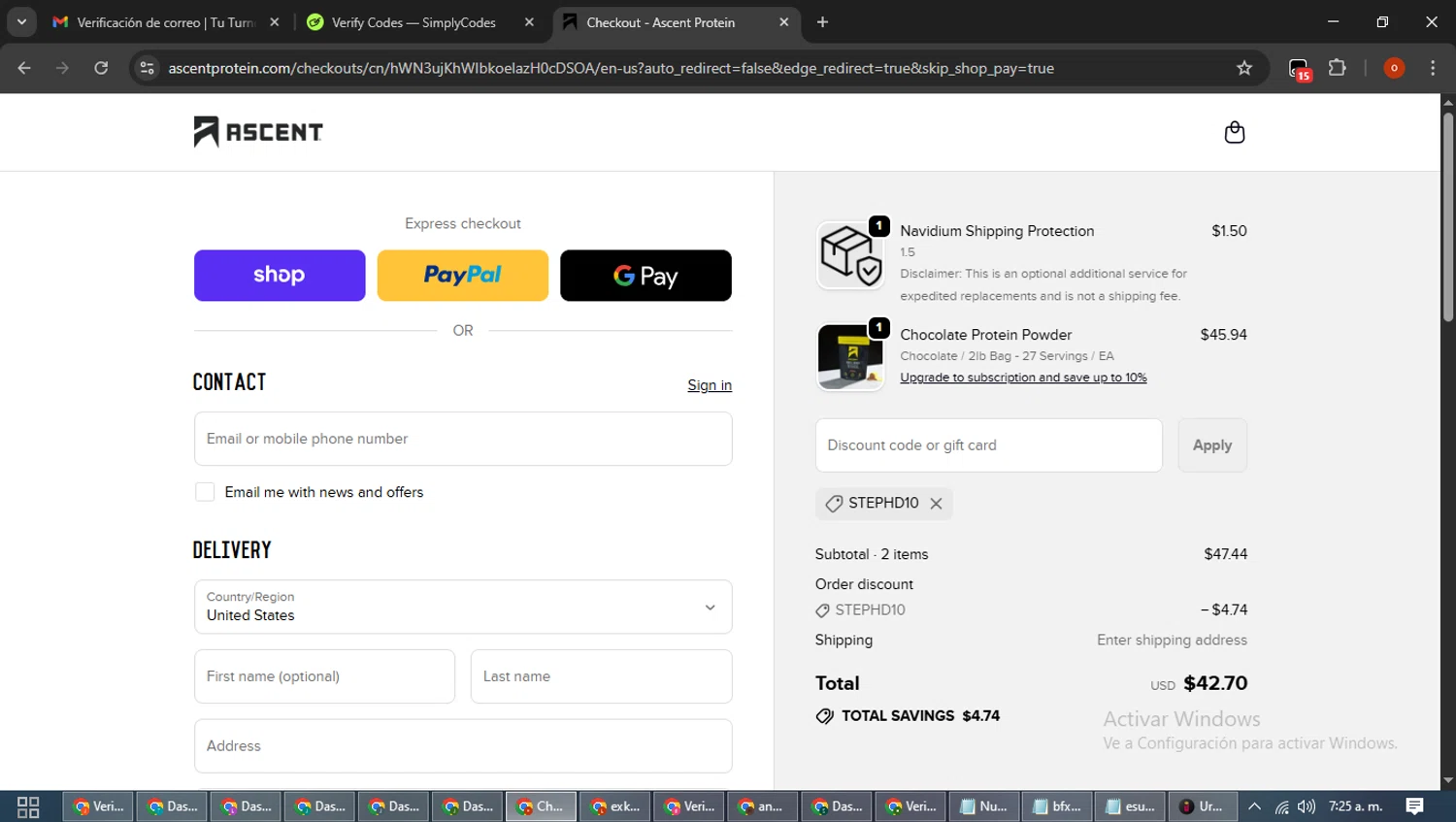Show hidden system tray icons
The height and width of the screenshot is (822, 1456).
click(1254, 806)
